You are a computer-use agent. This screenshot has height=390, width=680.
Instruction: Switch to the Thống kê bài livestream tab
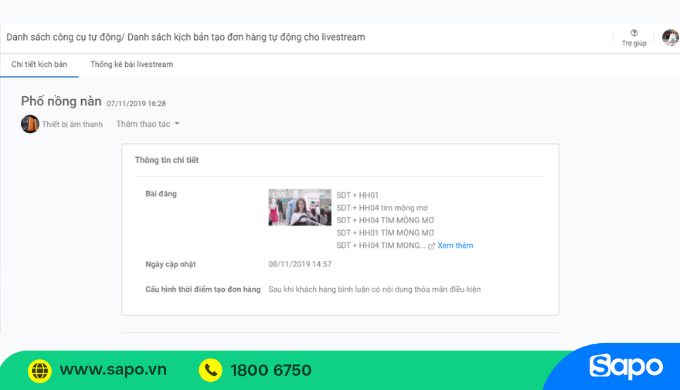coord(131,64)
